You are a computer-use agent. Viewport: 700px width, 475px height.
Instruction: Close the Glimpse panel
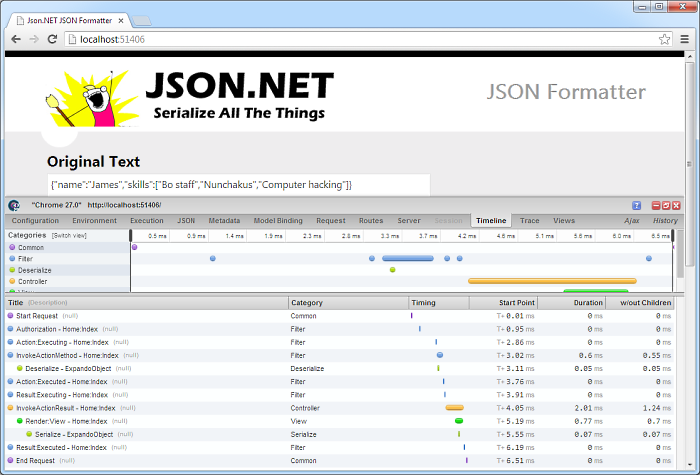(676, 205)
